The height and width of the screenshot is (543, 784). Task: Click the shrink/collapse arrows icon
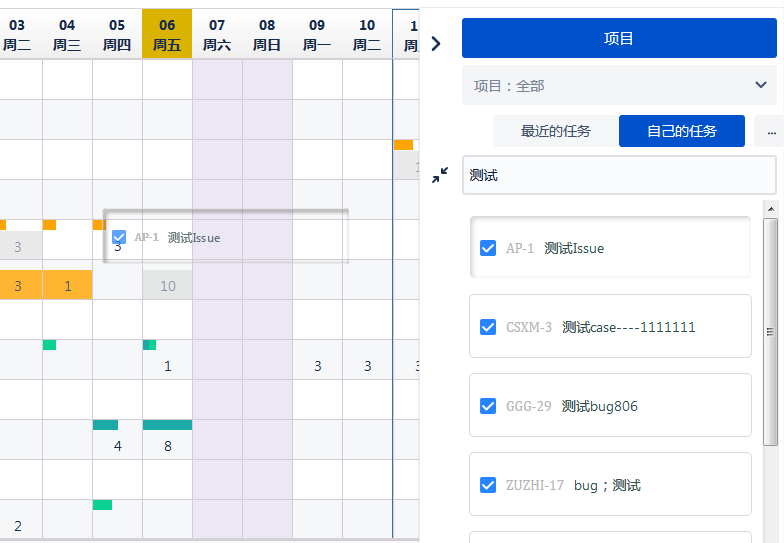440,175
